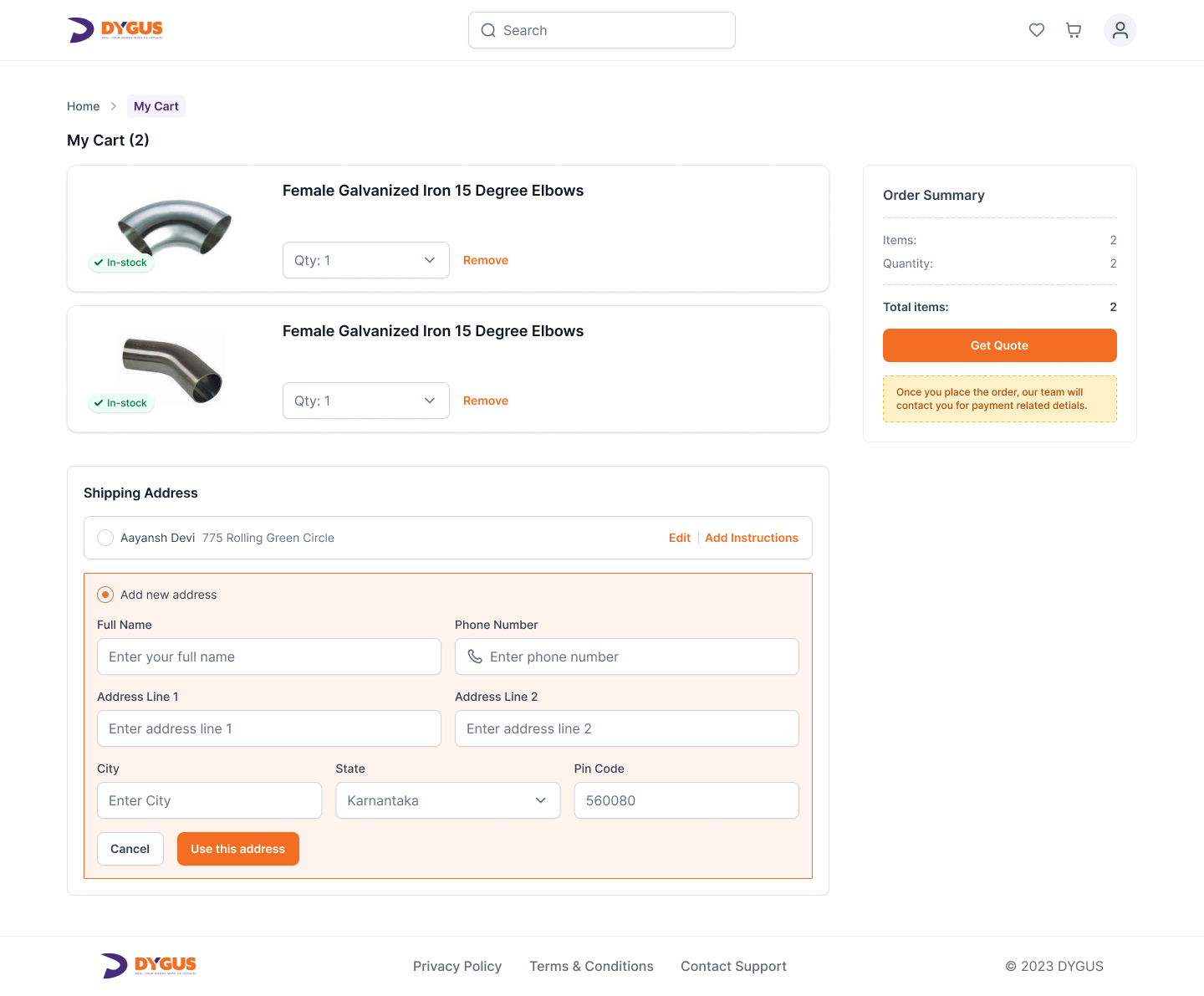This screenshot has width=1204, height=996.
Task: Open the first item's Qty dropdown
Action: click(365, 260)
